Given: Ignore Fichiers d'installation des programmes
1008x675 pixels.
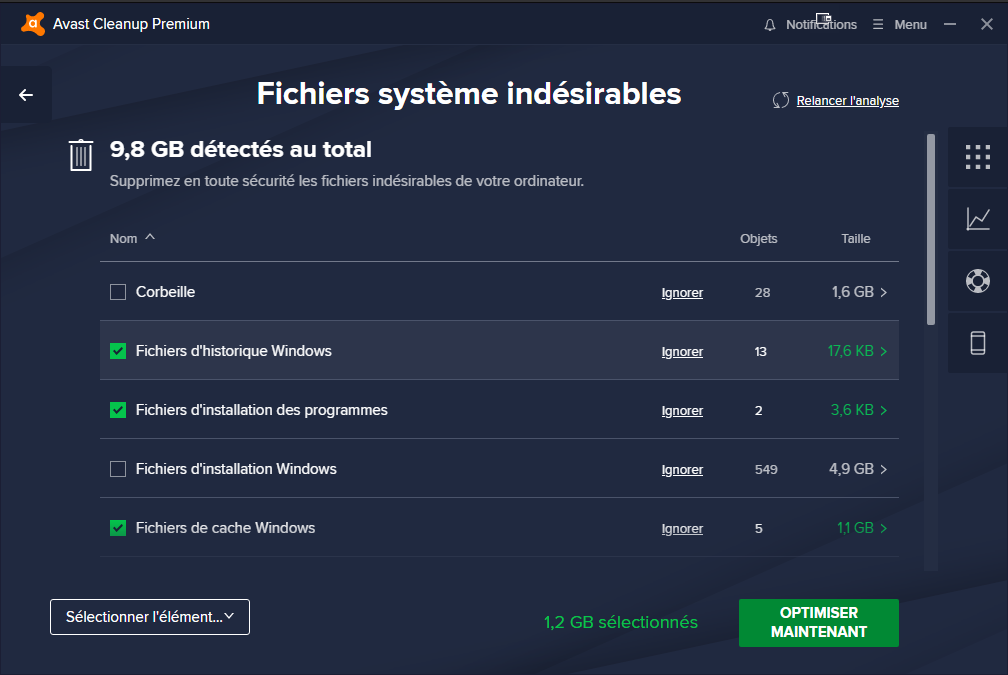Looking at the screenshot, I should pos(682,411).
